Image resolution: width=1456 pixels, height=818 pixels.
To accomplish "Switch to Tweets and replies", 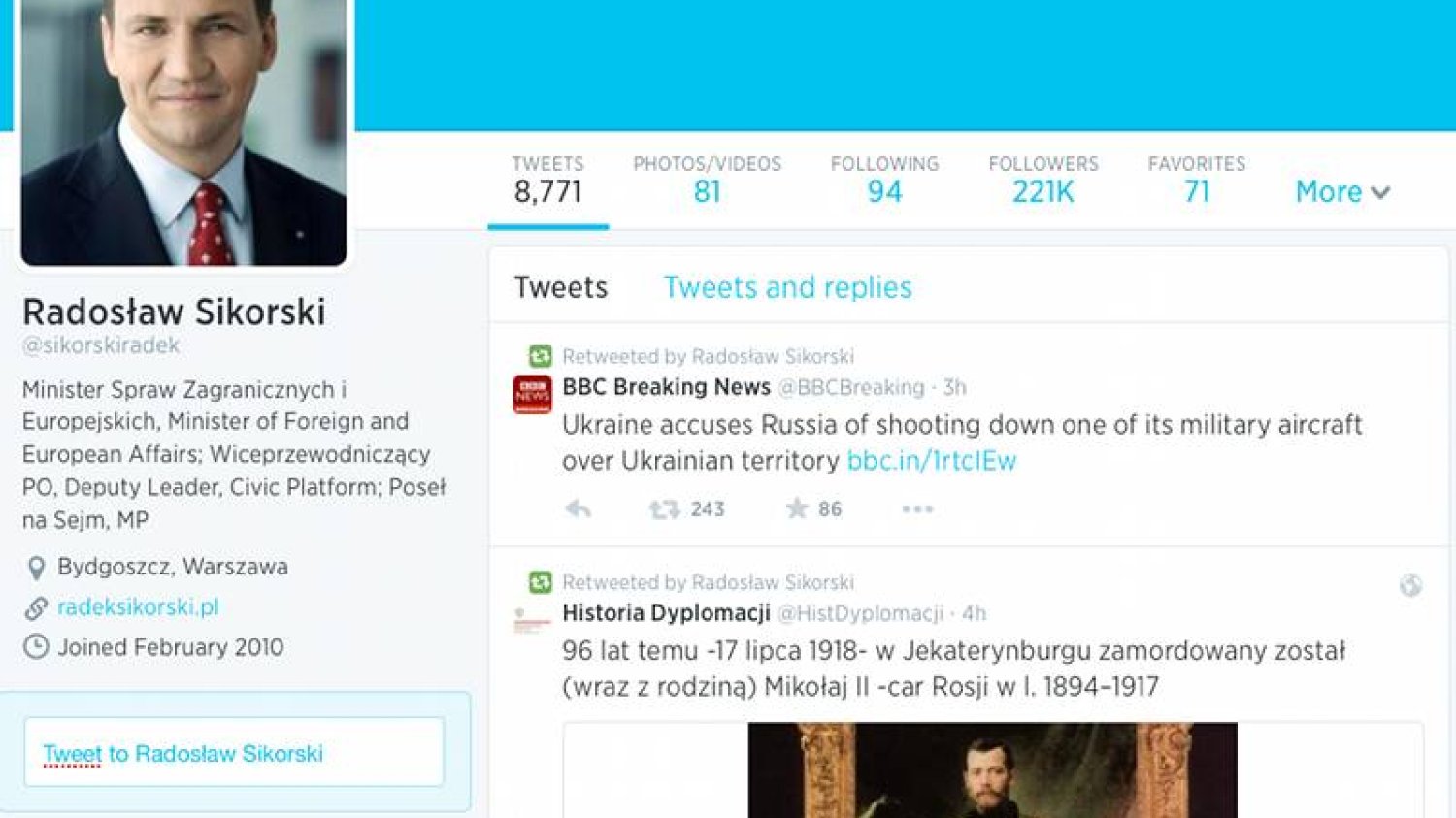I will (x=787, y=287).
